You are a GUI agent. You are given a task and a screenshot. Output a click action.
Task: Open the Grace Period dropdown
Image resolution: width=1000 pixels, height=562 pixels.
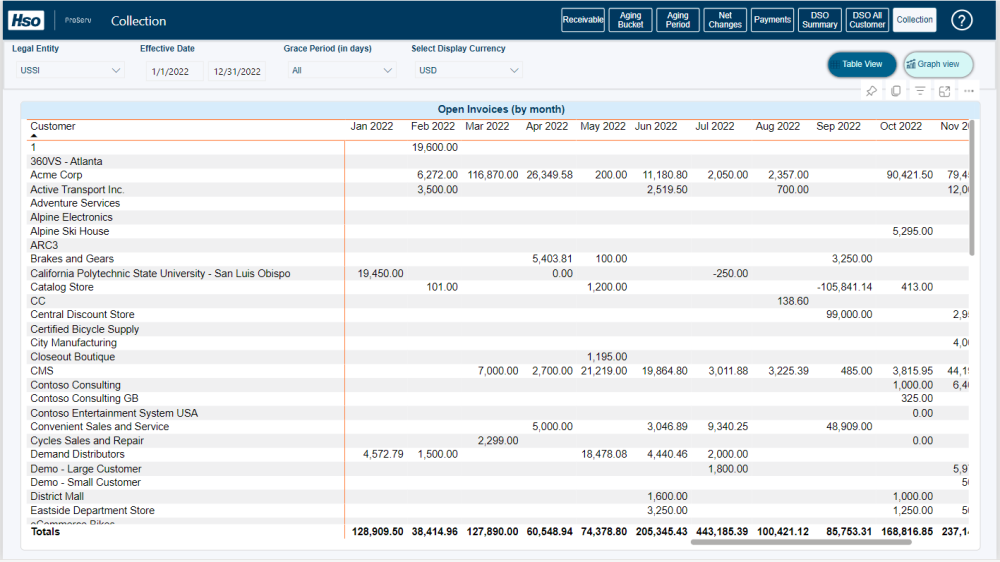[x=342, y=71]
